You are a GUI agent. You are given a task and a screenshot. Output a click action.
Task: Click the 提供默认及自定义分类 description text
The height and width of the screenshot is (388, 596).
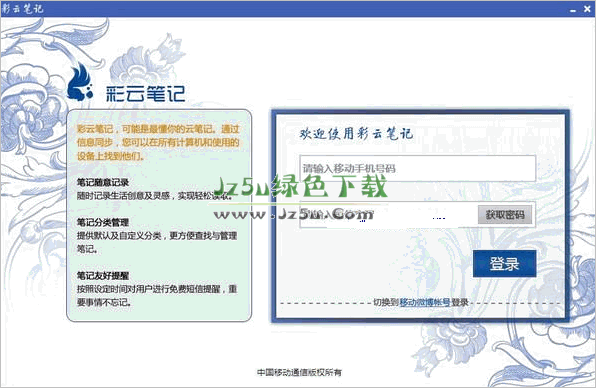tap(157, 242)
